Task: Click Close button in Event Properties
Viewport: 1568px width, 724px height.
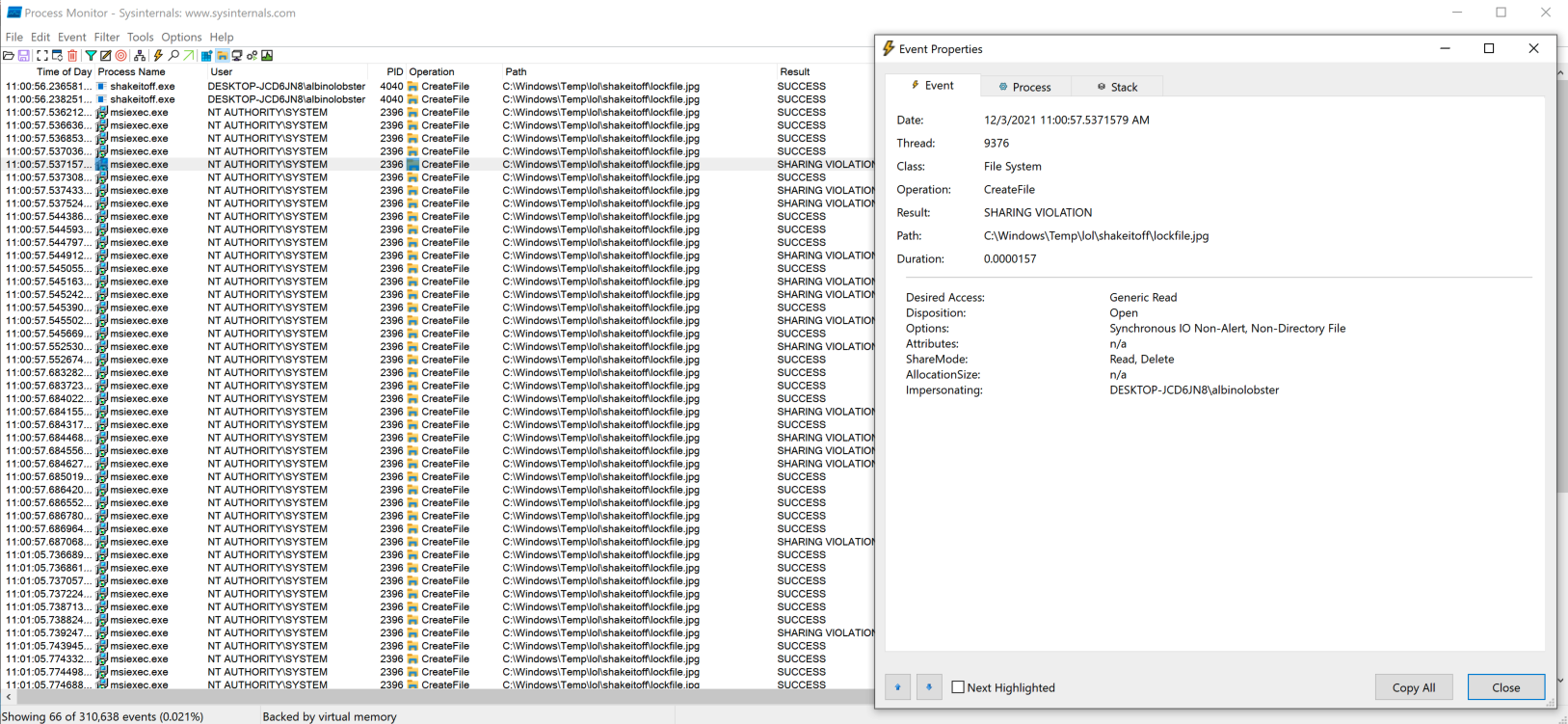Action: coord(1506,687)
